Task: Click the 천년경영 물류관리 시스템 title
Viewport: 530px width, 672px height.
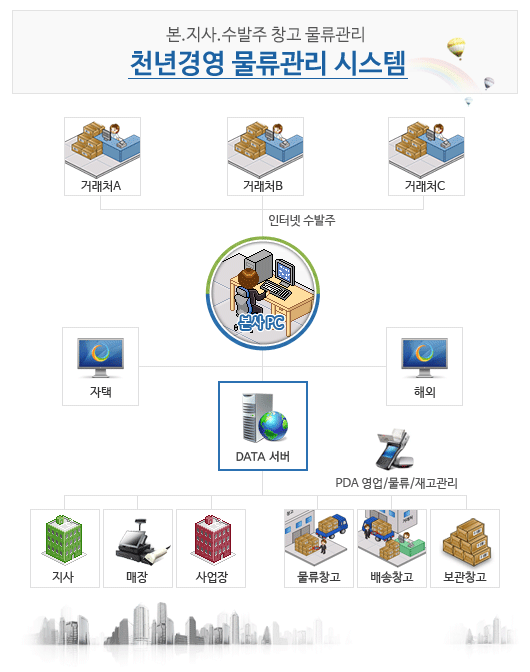Action: coord(268,63)
